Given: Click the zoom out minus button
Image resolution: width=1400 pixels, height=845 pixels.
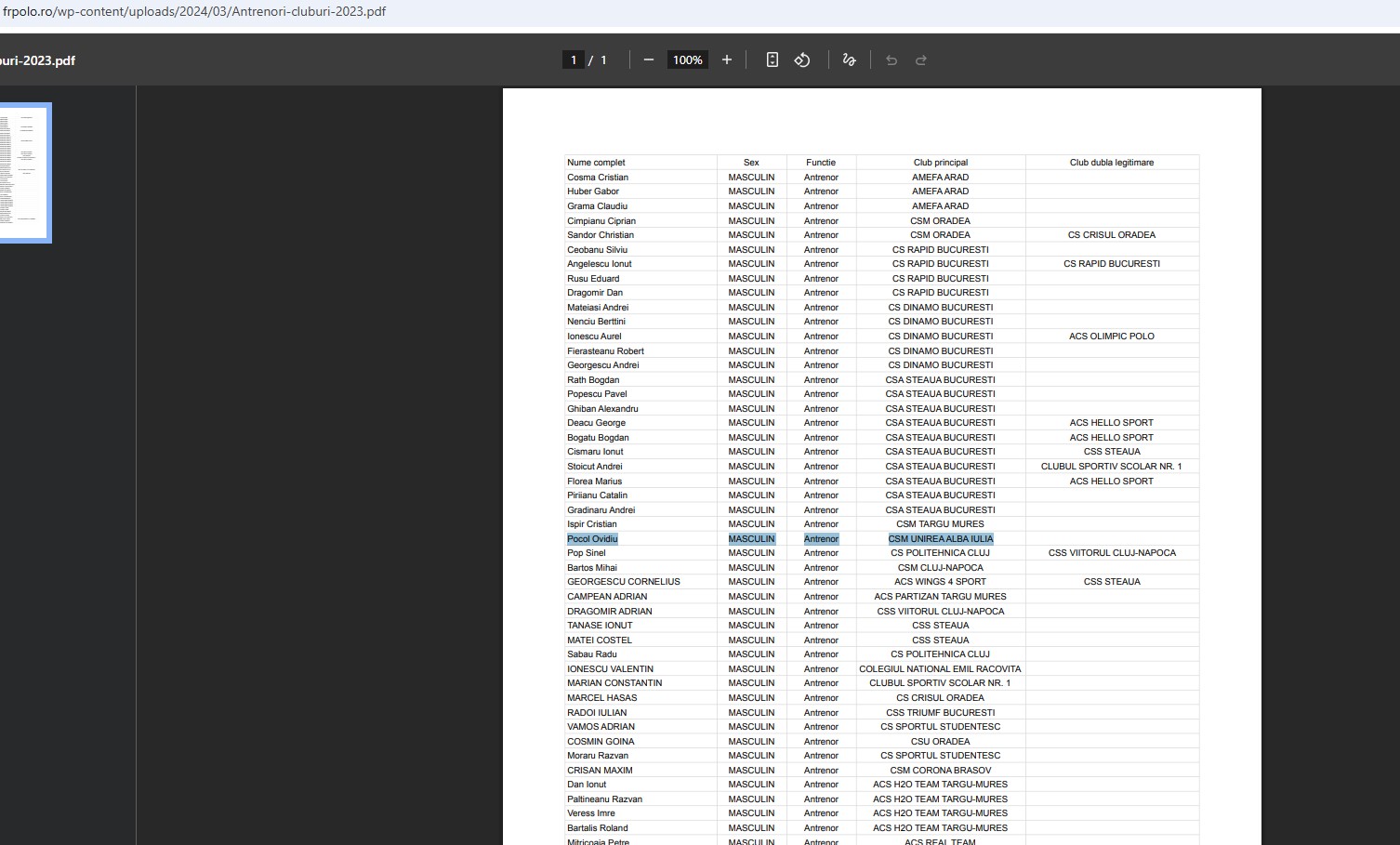Looking at the screenshot, I should 649,60.
